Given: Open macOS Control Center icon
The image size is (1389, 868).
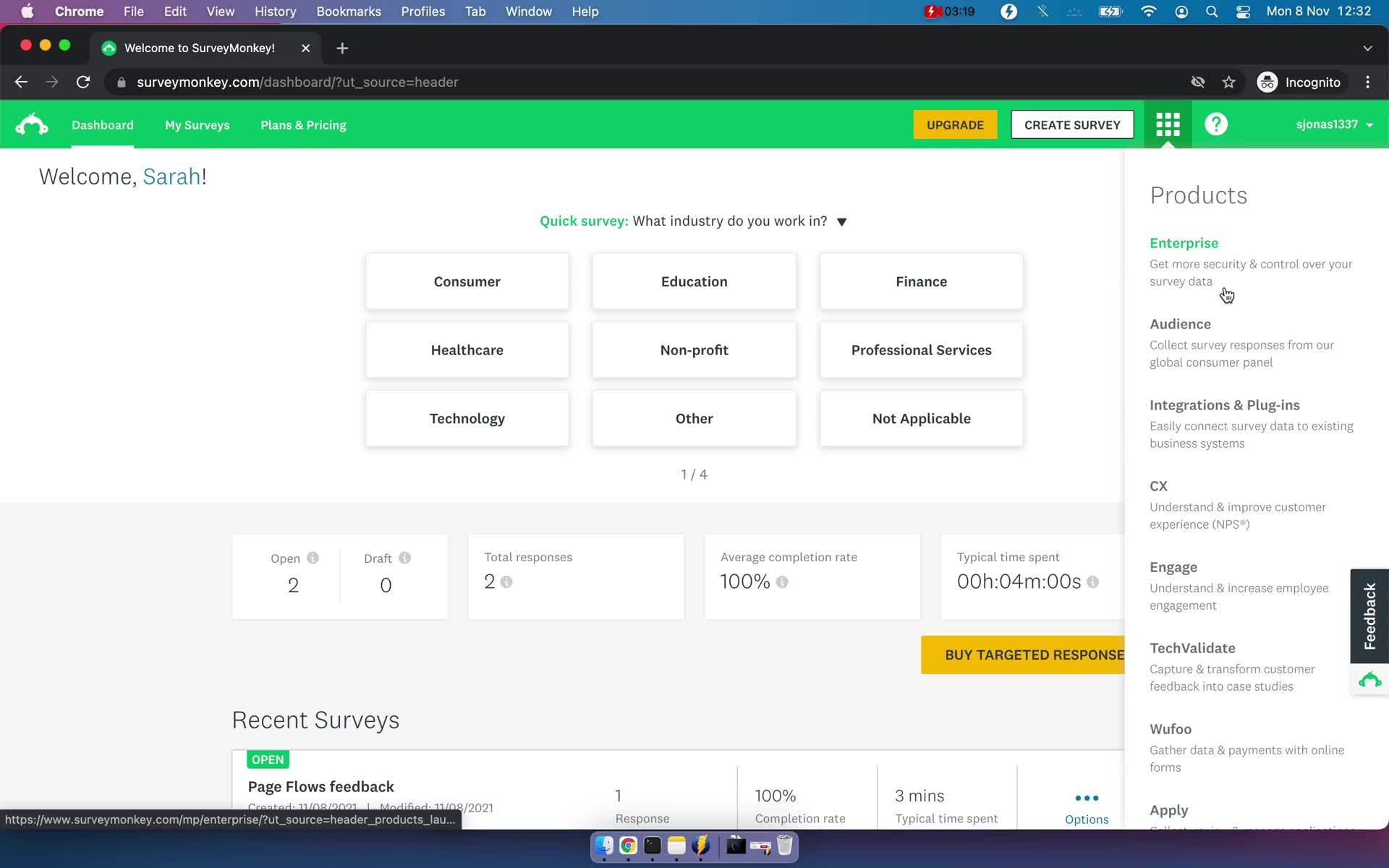Looking at the screenshot, I should pos(1243,12).
